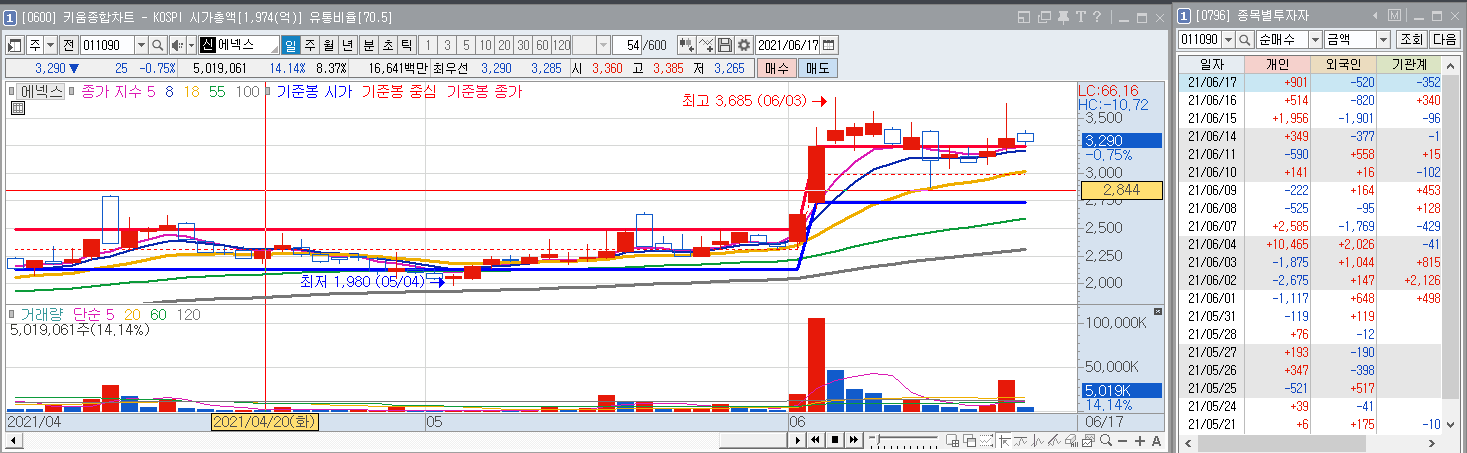Image resolution: width=1467 pixels, height=453 pixels.
Task: Select the 외국인 column header
Action: (1342, 63)
